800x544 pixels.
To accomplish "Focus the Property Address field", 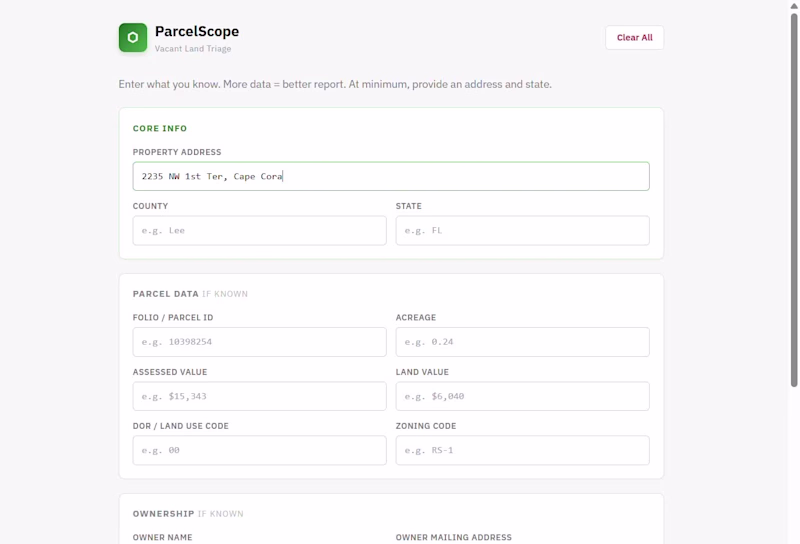I will [390, 176].
